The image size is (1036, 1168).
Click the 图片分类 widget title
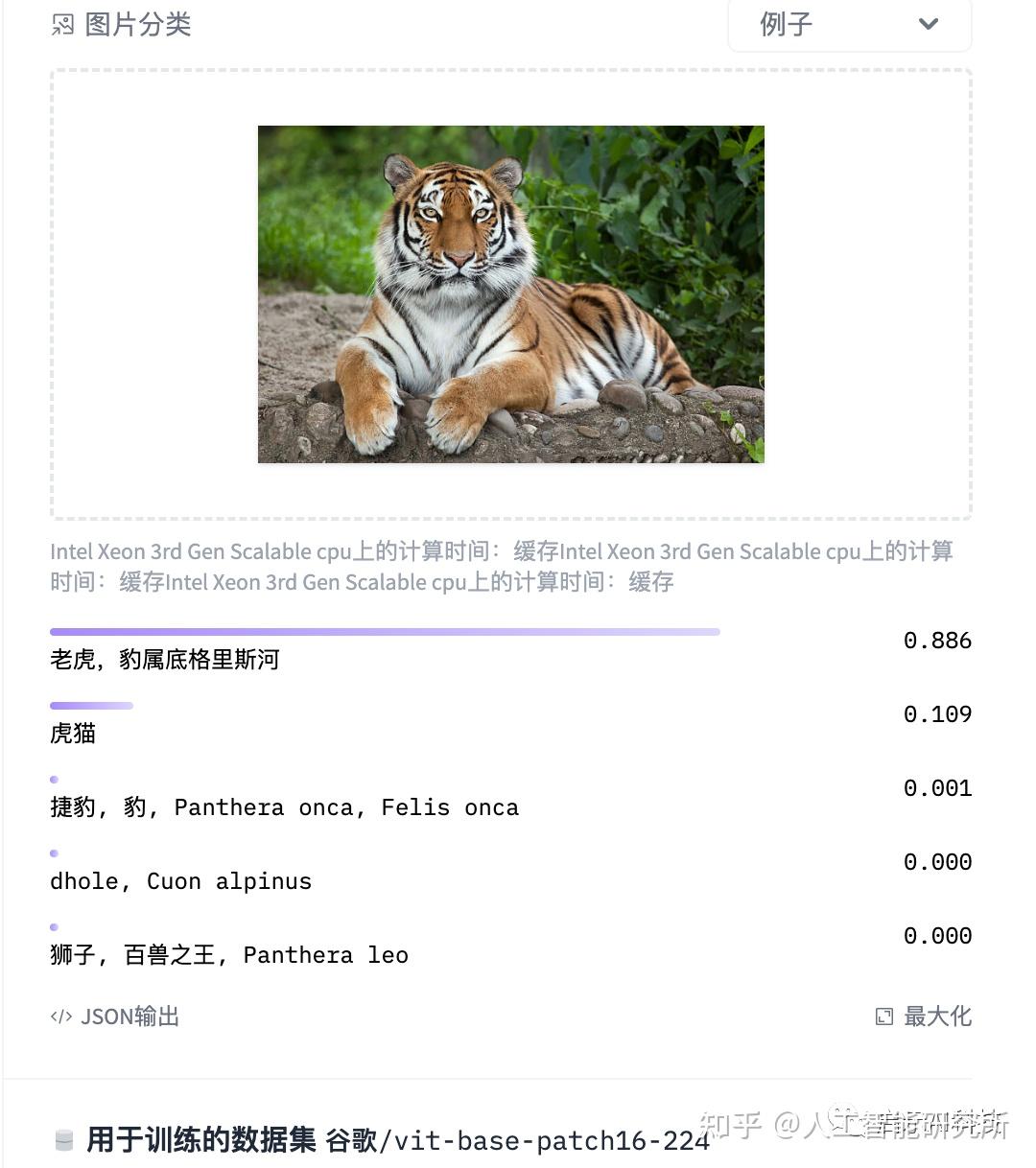tap(138, 25)
